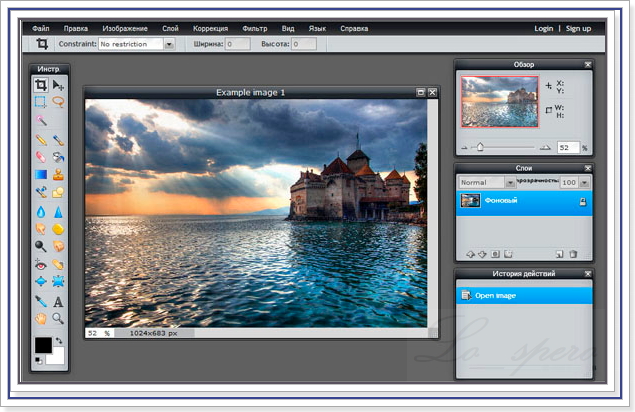This screenshot has height=412, width=635.
Task: Choose the Lasso tool
Action: pos(58,102)
